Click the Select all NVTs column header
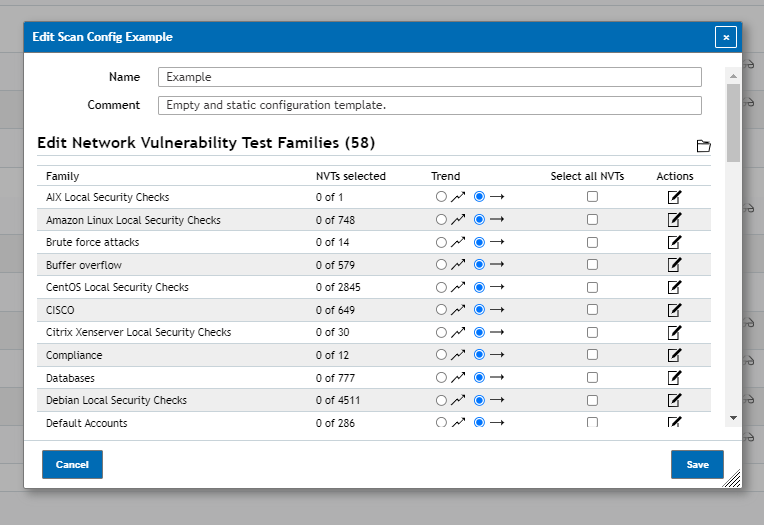The width and height of the screenshot is (764, 525). [x=587, y=176]
